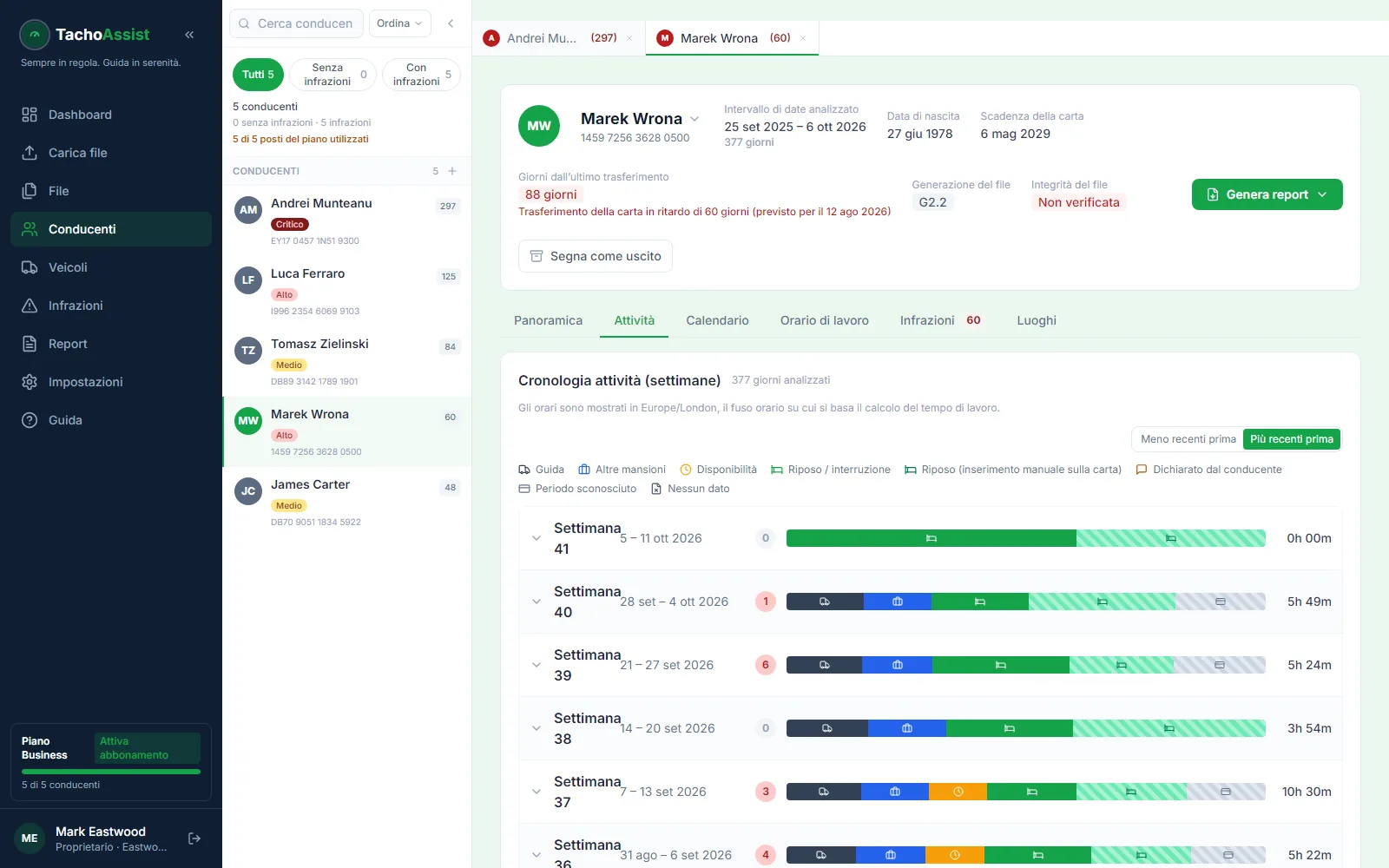This screenshot has width=1389, height=868.
Task: Open the Impostazioni gear icon
Action: tap(30, 382)
